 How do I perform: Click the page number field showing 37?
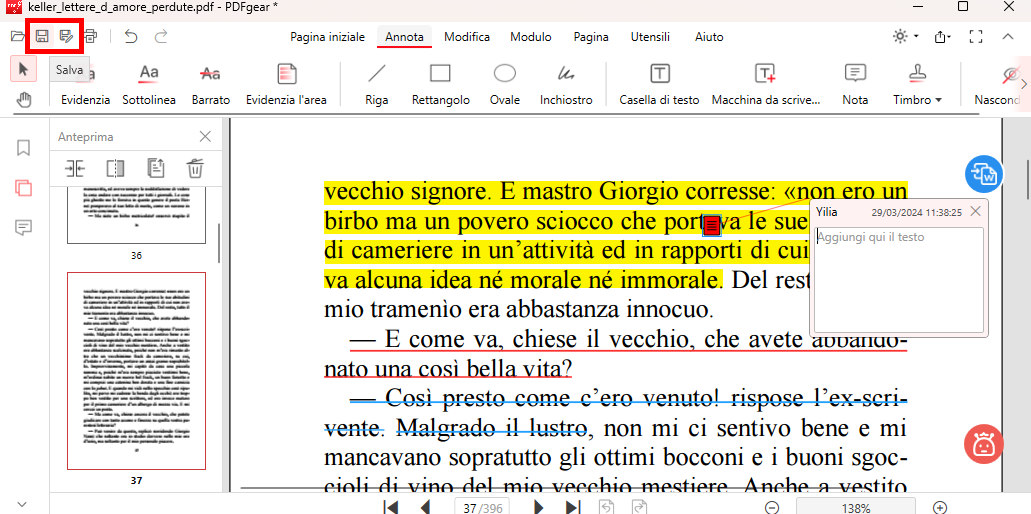[468, 508]
